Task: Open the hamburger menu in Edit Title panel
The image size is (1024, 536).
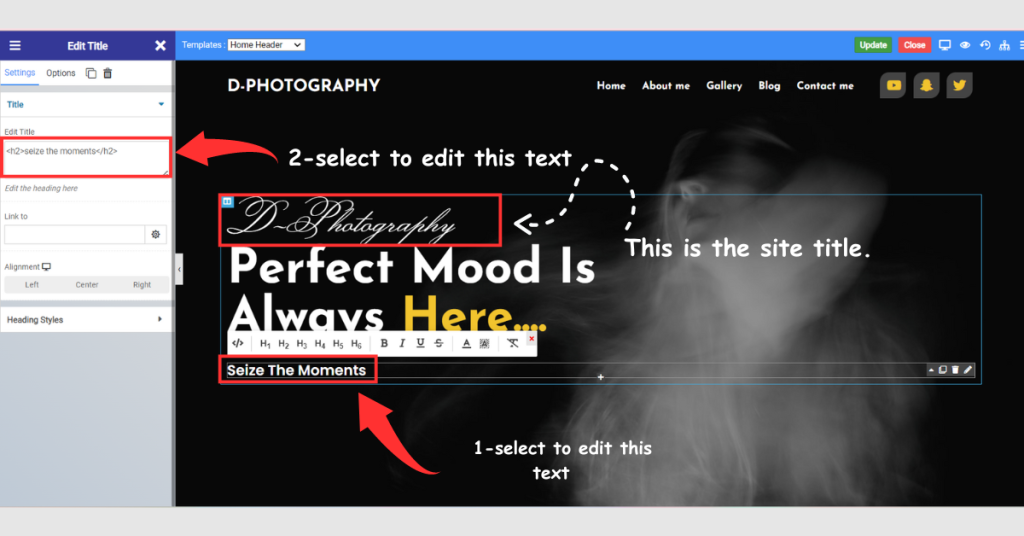Action: (15, 46)
